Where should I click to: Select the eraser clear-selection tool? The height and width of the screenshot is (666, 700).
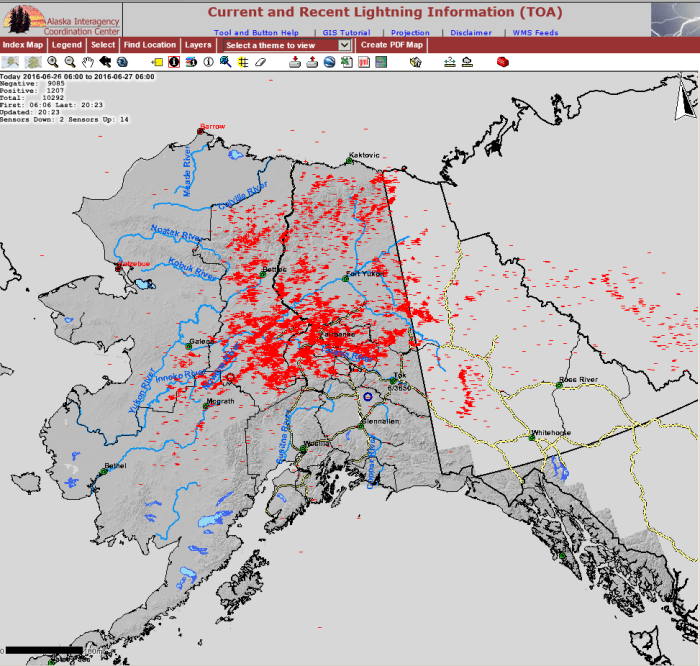click(261, 62)
